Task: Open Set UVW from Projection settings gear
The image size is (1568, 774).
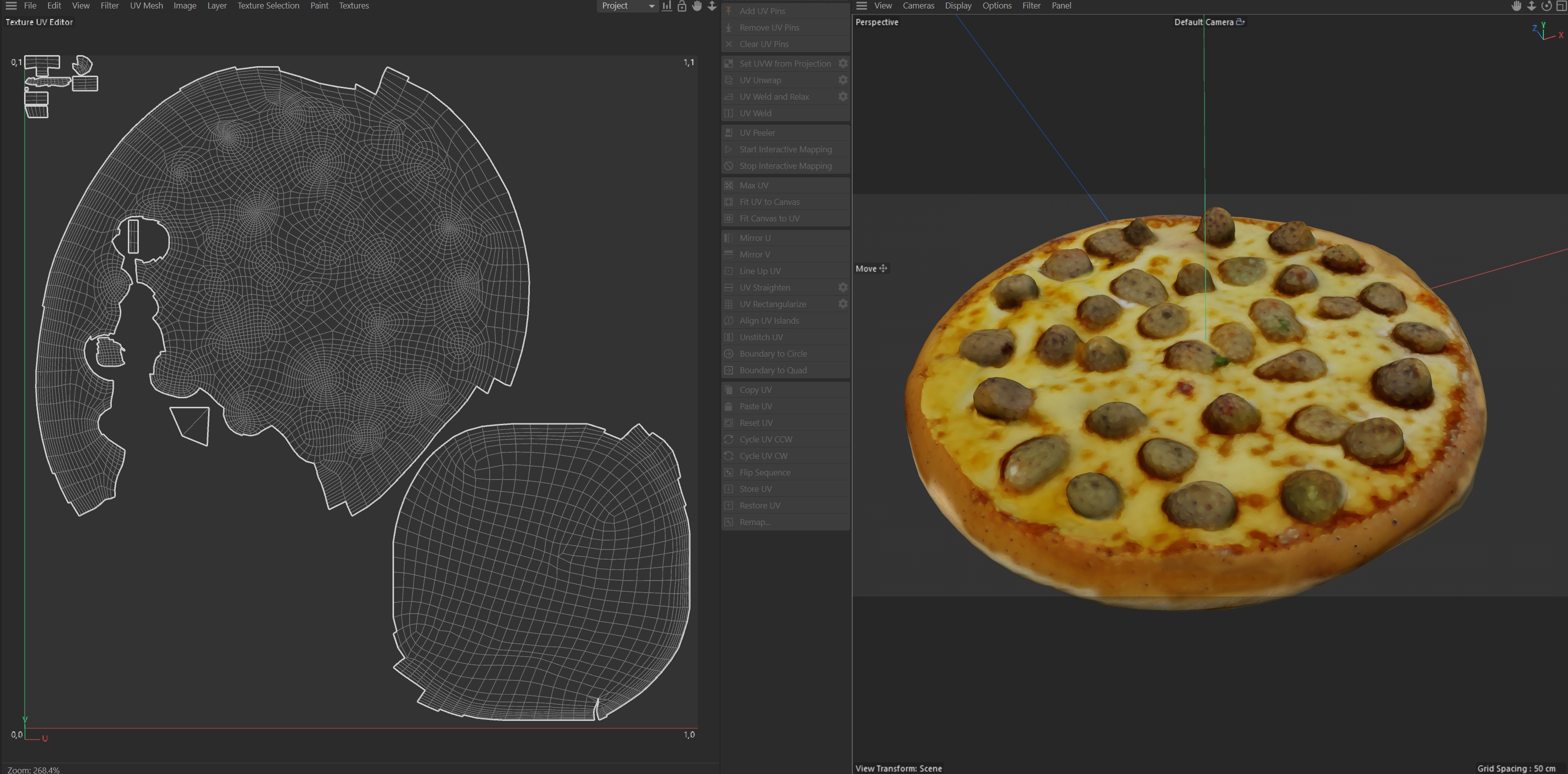Action: pos(843,64)
